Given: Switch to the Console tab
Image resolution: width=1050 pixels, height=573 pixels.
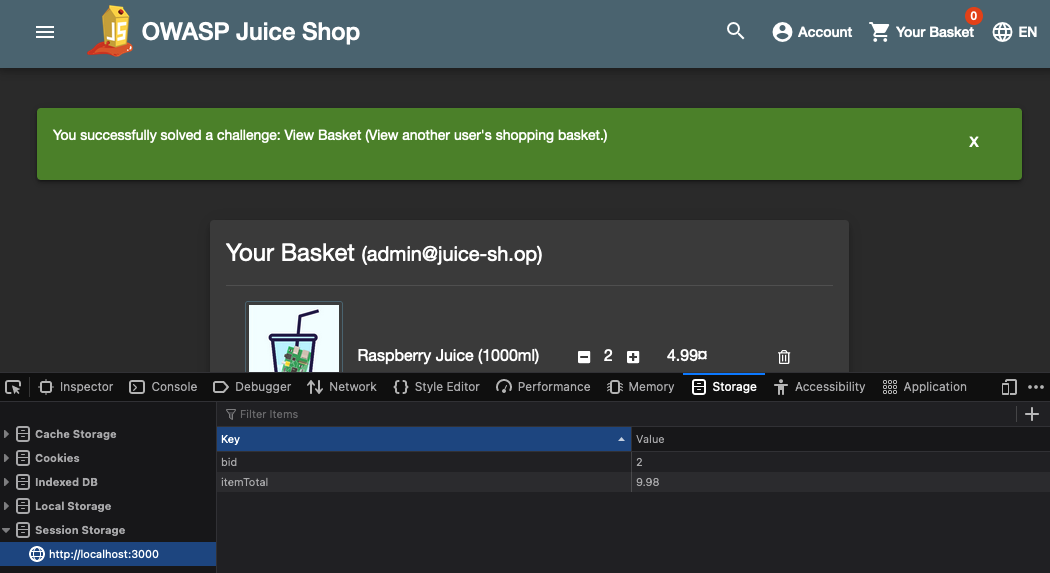Looking at the screenshot, I should [163, 387].
